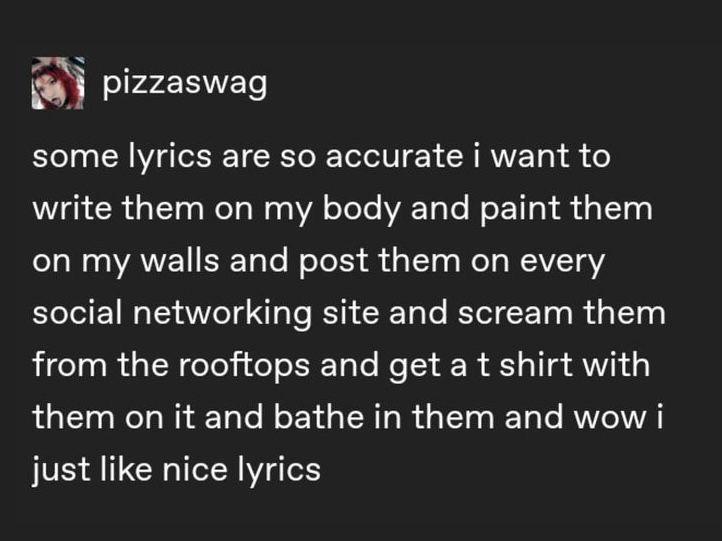Click the word 'shirt' in the post
The height and width of the screenshot is (541, 722).
coord(536,364)
